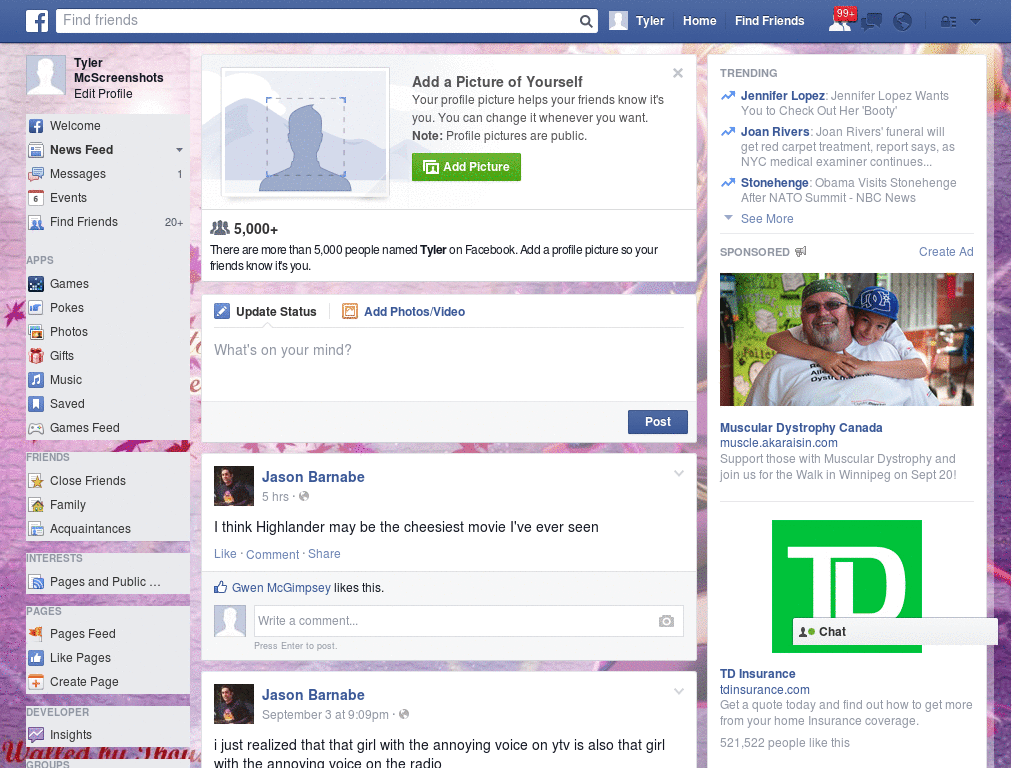Screen dimensions: 1024x768
Task: Click the News Feed options arrow
Action: click(179, 150)
